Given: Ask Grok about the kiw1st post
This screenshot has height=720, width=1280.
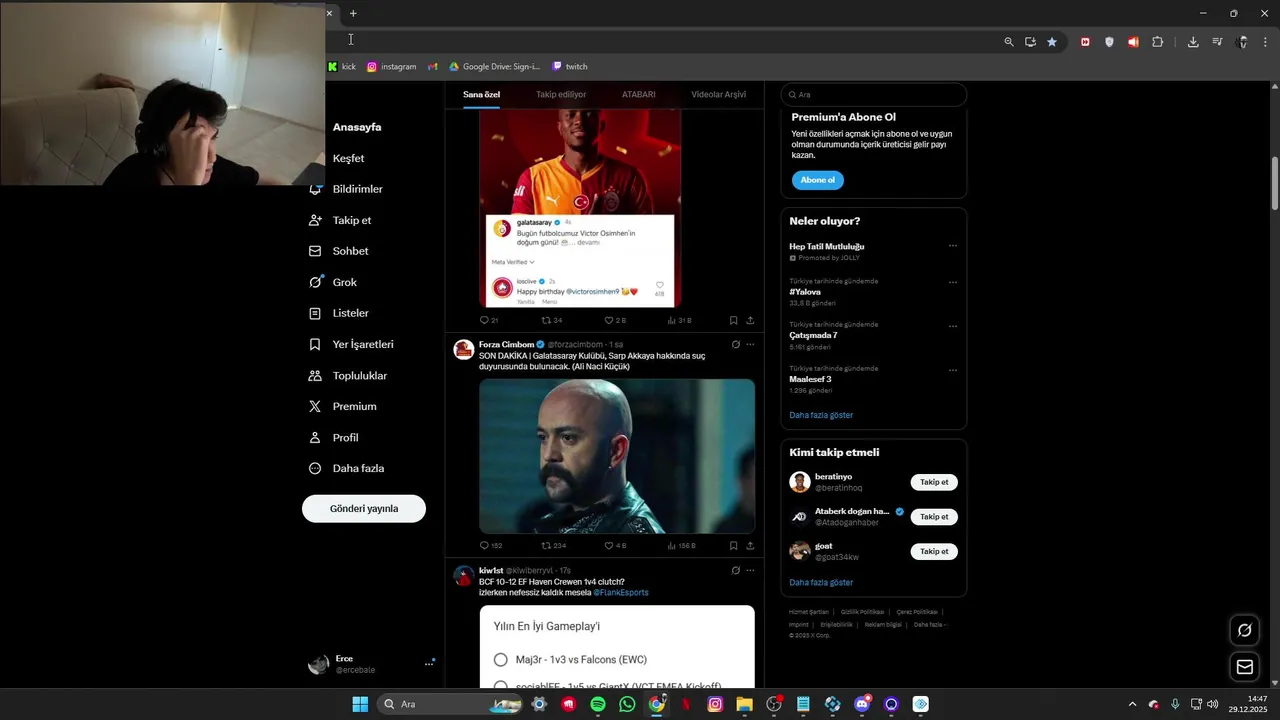Looking at the screenshot, I should pyautogui.click(x=735, y=570).
